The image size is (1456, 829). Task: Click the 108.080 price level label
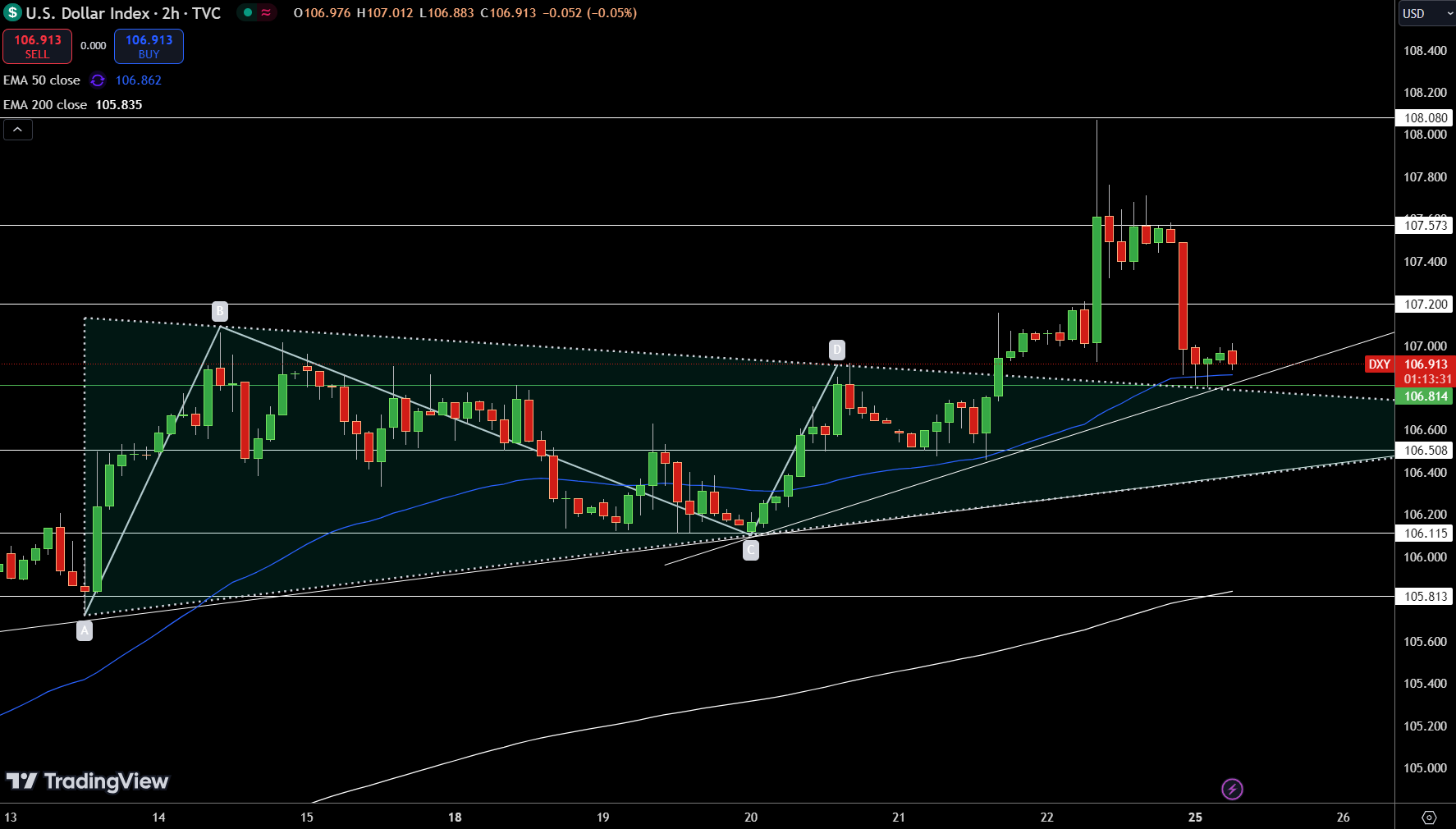tap(1425, 118)
